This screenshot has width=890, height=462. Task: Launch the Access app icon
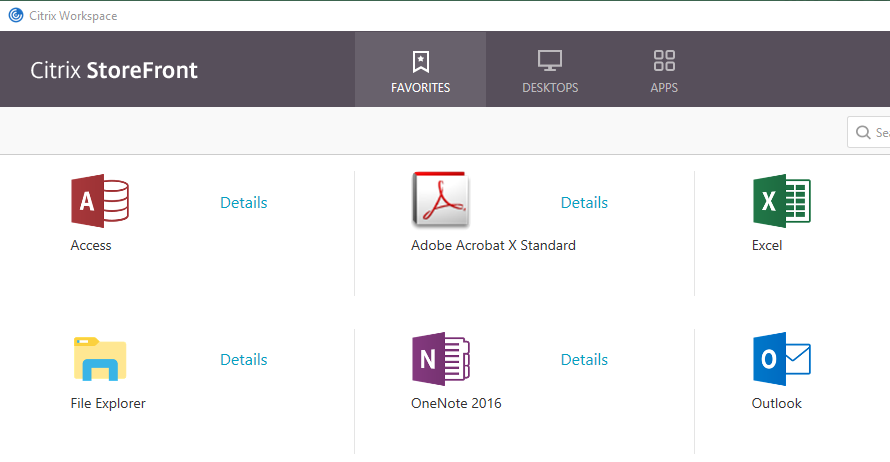click(100, 201)
